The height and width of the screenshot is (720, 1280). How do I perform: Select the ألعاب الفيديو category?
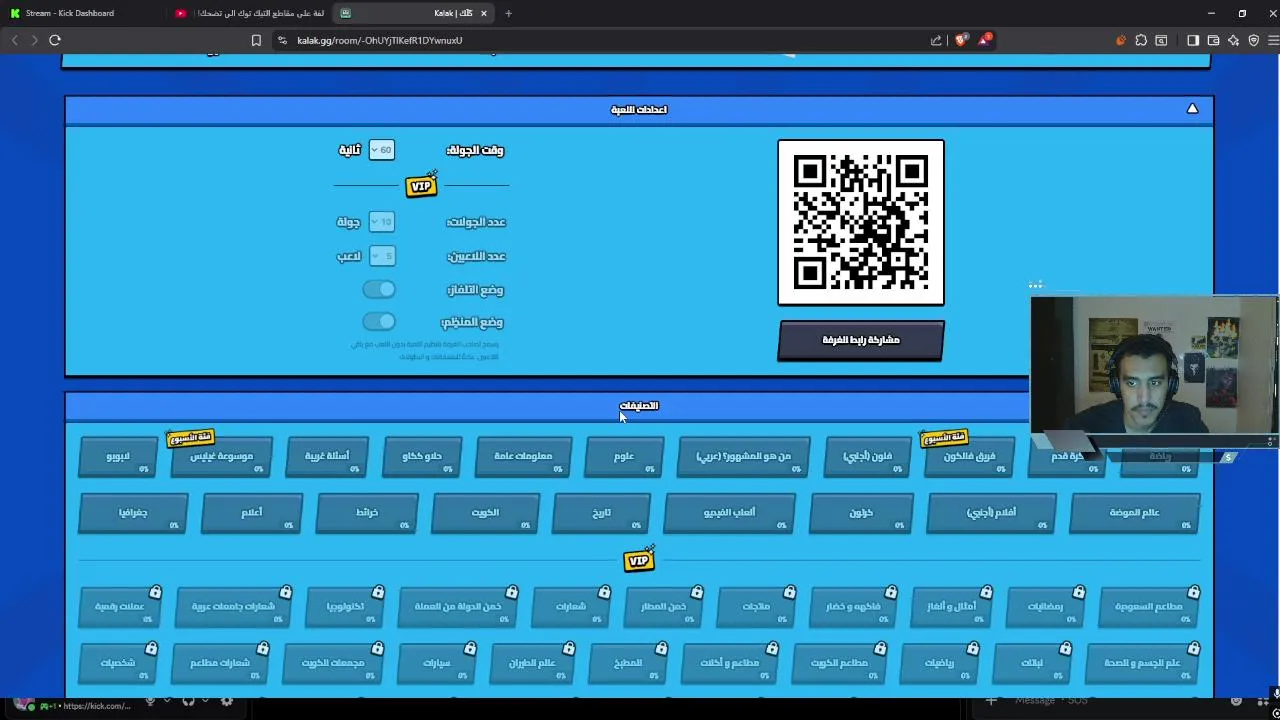(x=729, y=513)
